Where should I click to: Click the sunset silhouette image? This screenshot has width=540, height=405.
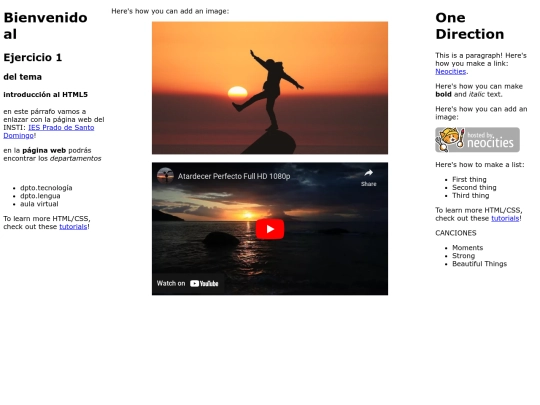pyautogui.click(x=270, y=88)
